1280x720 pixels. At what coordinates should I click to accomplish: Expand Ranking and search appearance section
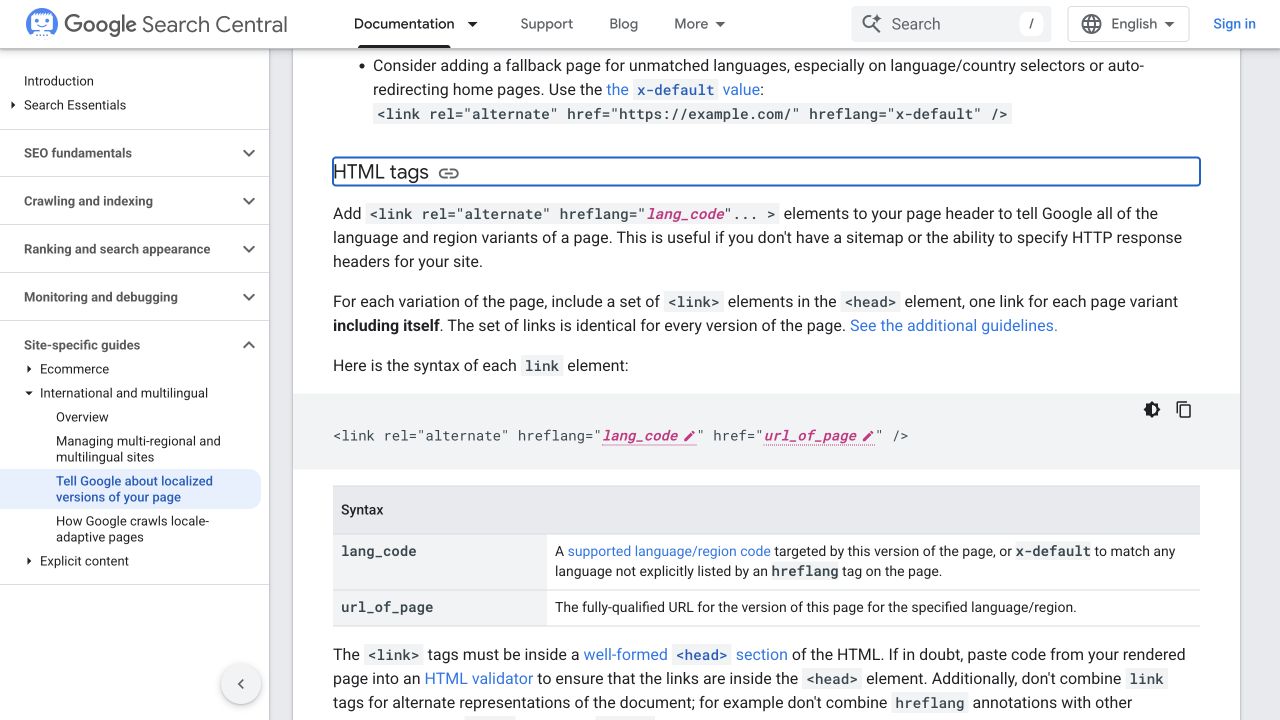(x=249, y=249)
